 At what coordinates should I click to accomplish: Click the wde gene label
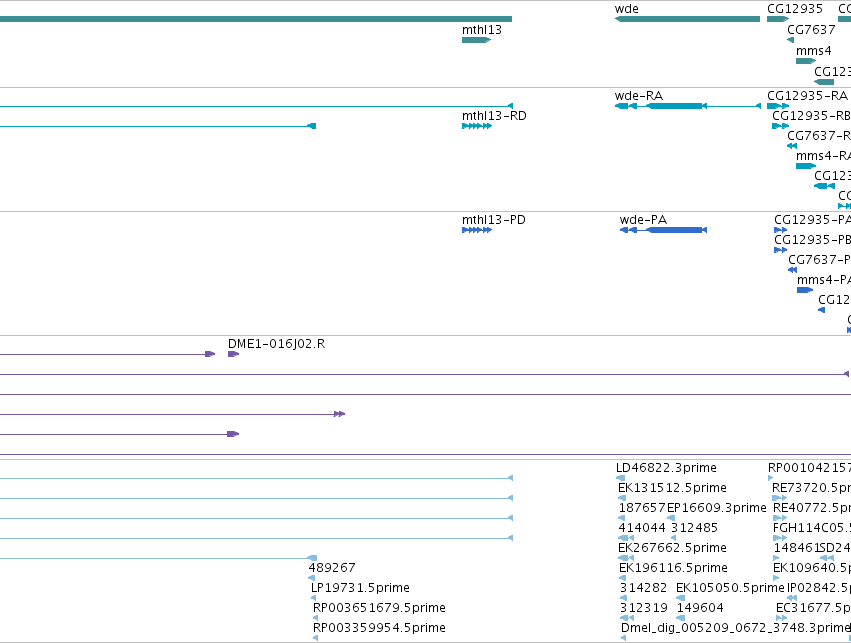click(x=626, y=9)
